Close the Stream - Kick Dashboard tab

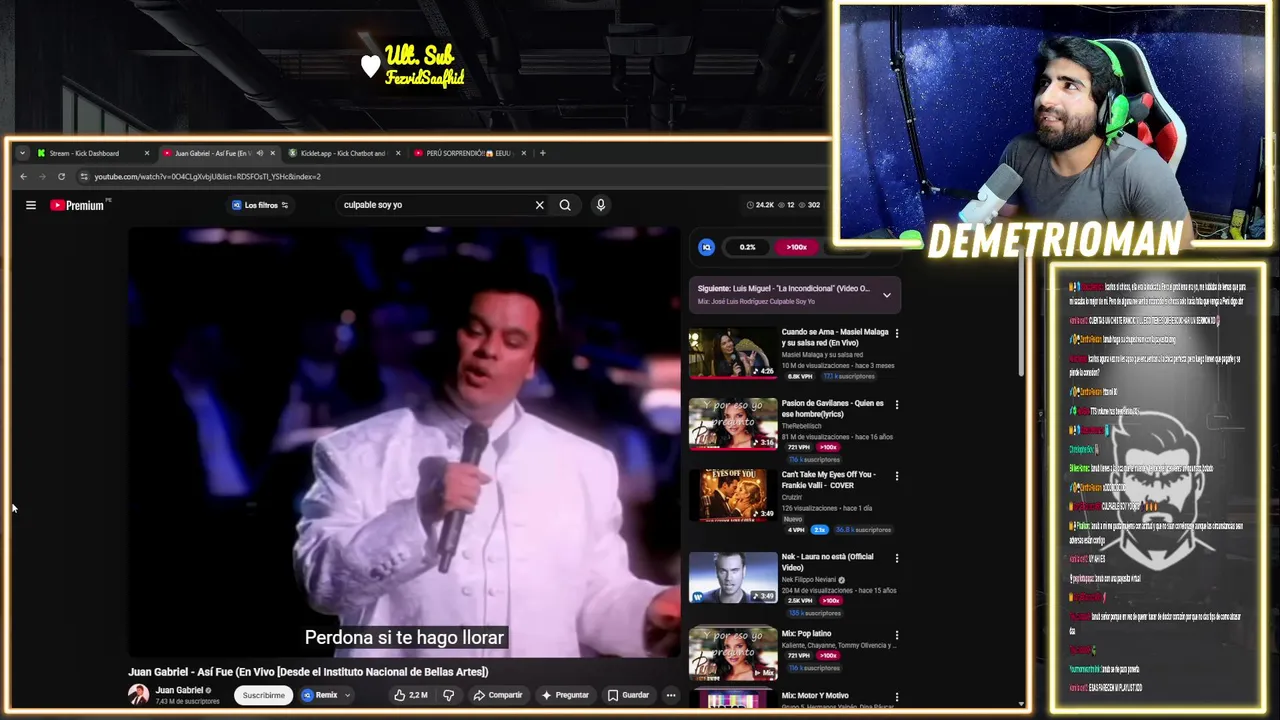[146, 153]
